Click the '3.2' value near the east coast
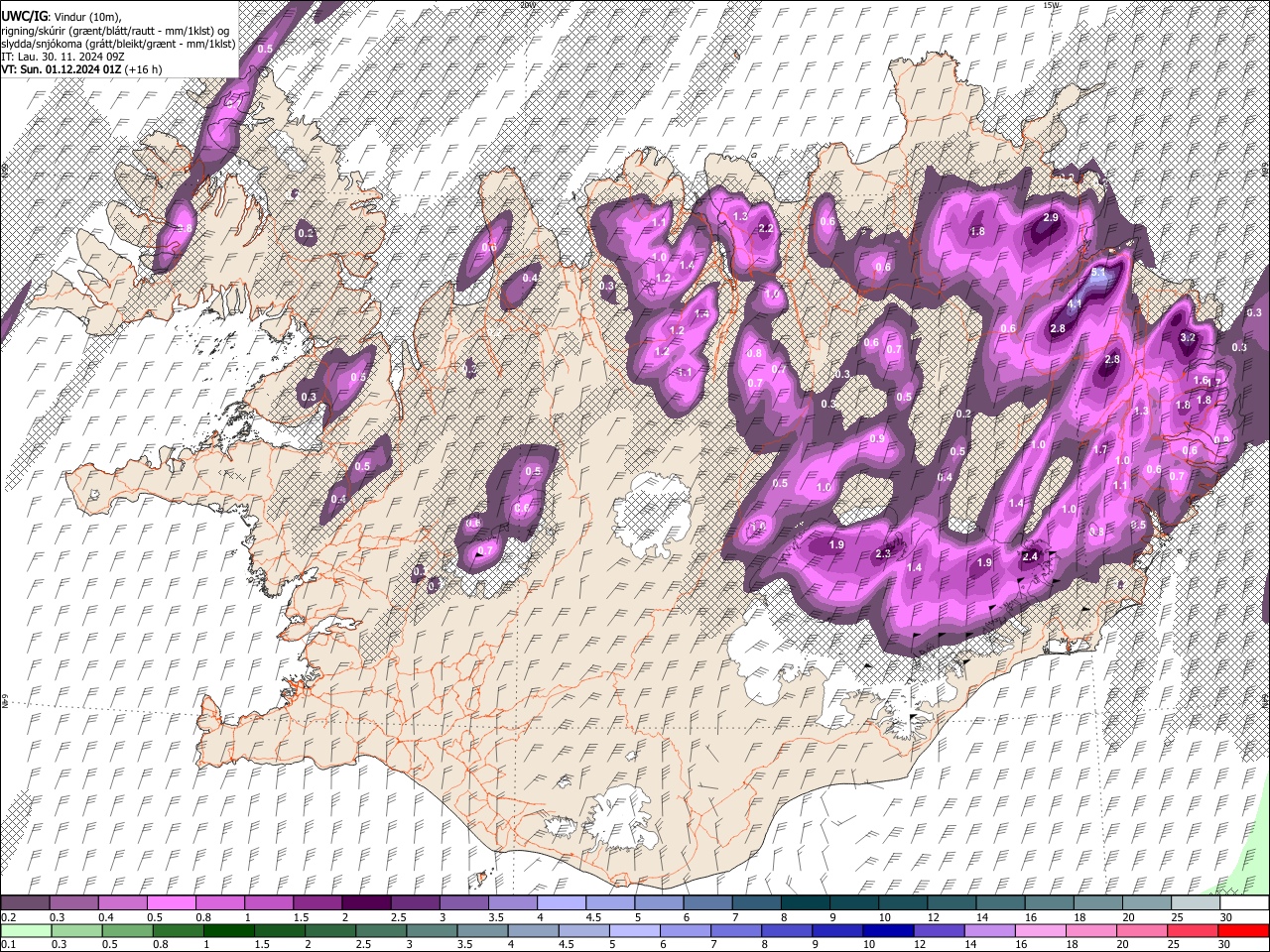1270x952 pixels. [1188, 337]
